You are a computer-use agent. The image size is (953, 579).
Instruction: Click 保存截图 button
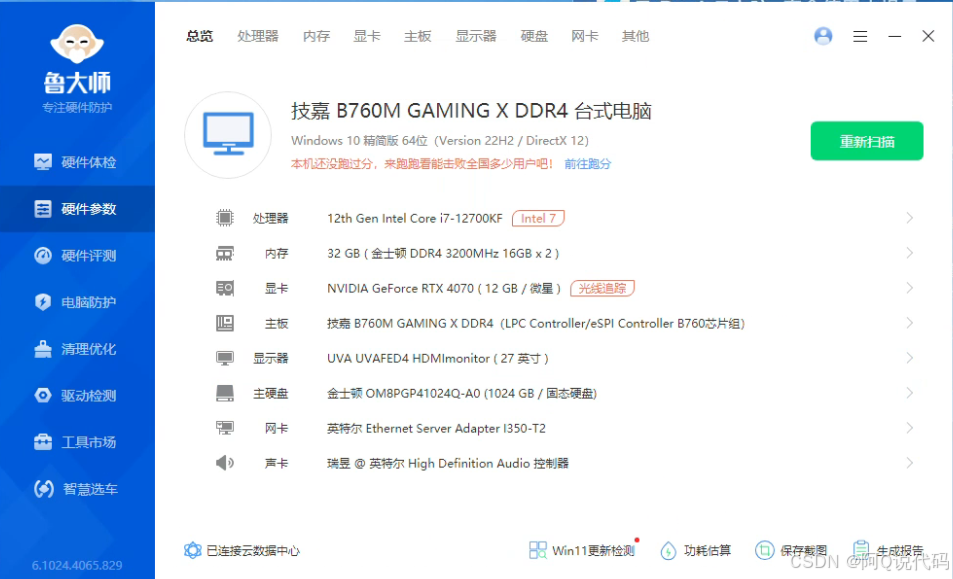pos(791,550)
